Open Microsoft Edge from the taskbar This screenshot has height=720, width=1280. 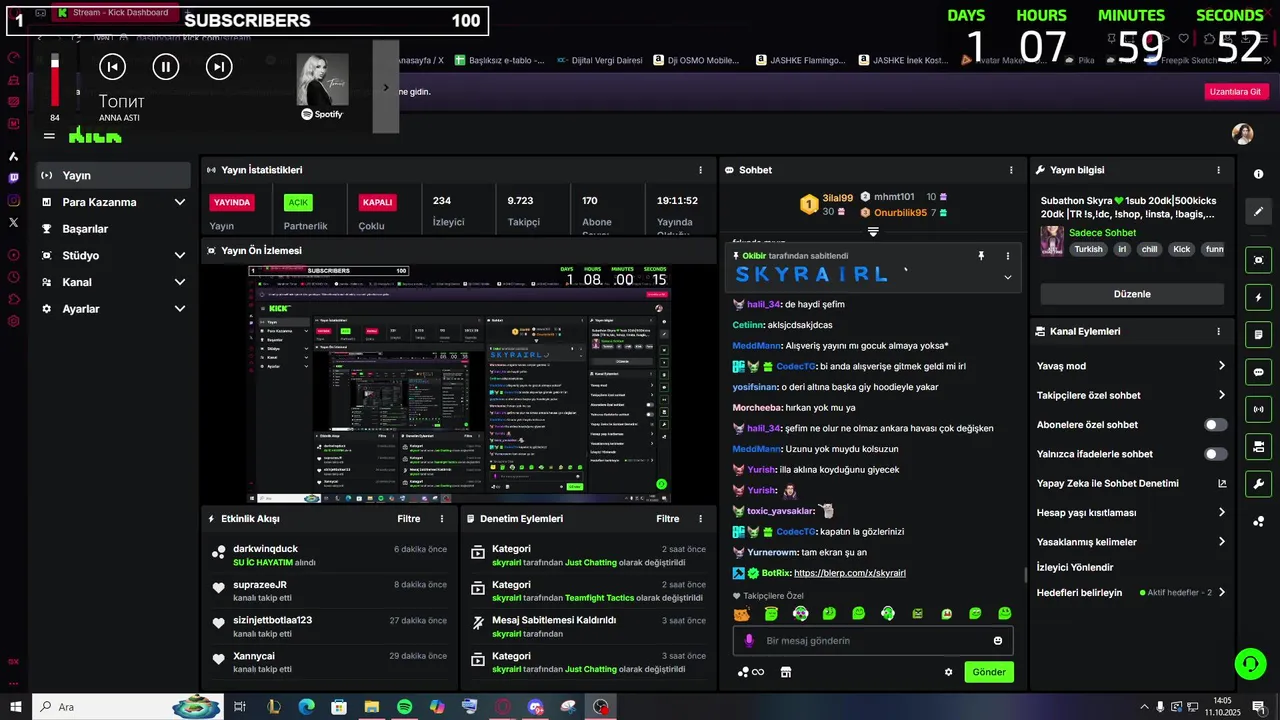point(306,707)
